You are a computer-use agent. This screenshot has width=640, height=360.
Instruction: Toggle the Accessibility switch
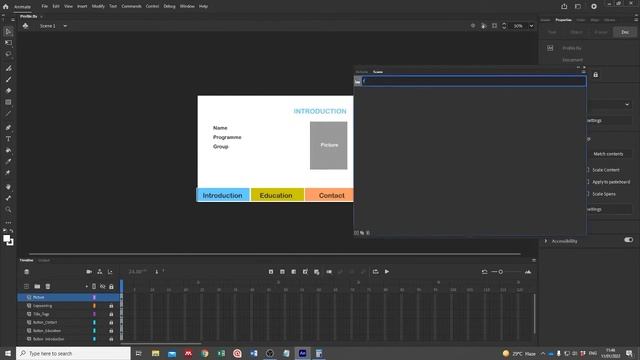point(629,240)
